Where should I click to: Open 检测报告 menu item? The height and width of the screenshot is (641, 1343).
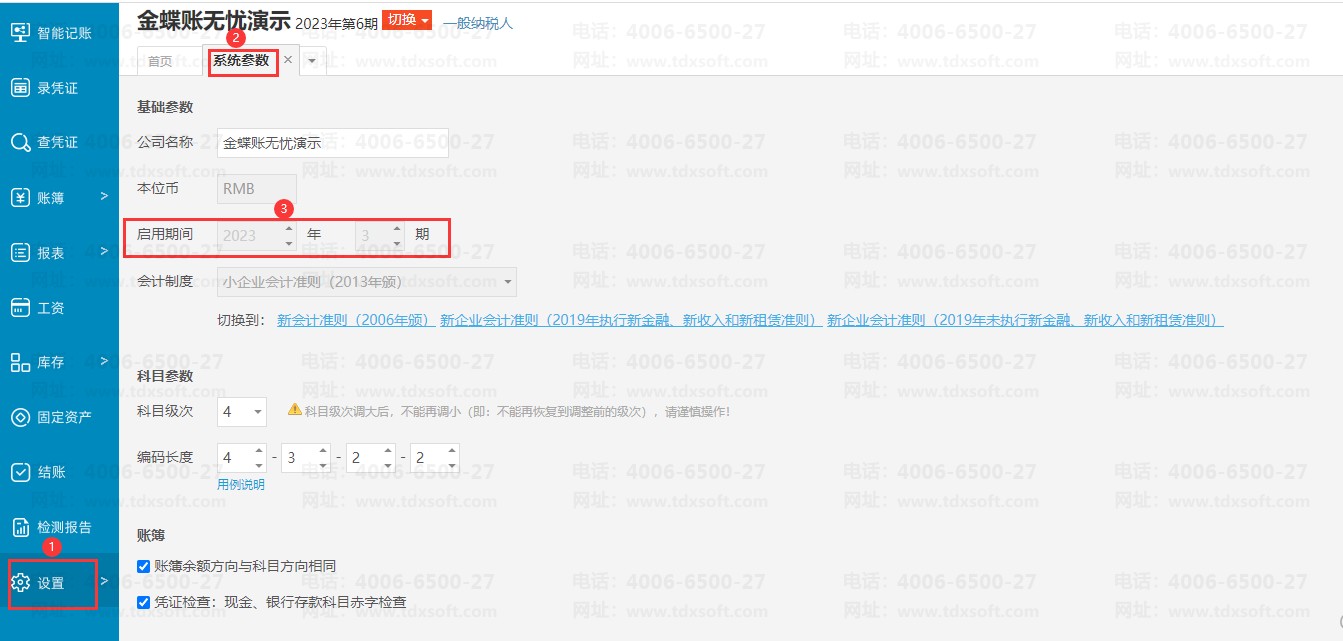coord(64,527)
